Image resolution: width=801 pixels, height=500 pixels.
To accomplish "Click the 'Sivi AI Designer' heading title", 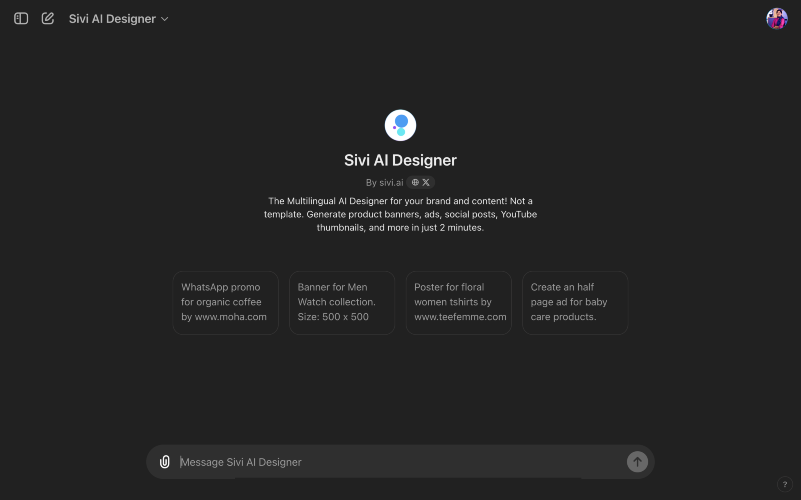I will point(400,160).
